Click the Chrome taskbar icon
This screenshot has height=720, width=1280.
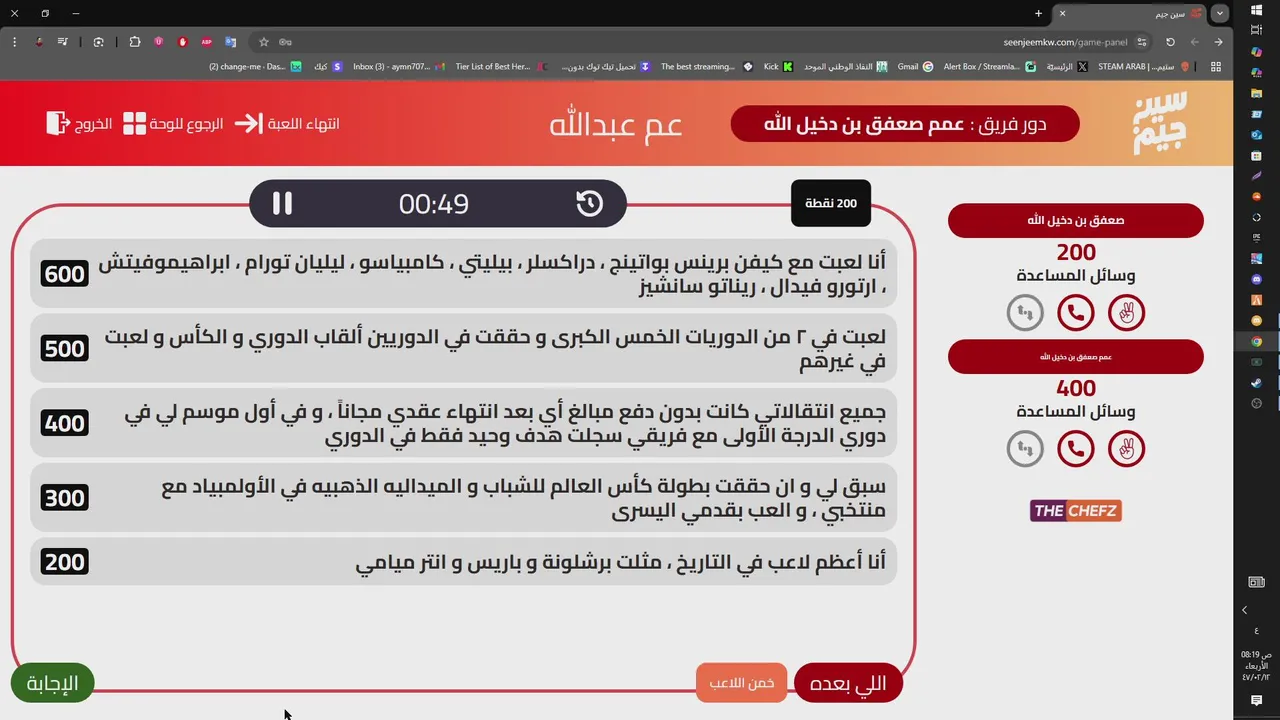1257,341
